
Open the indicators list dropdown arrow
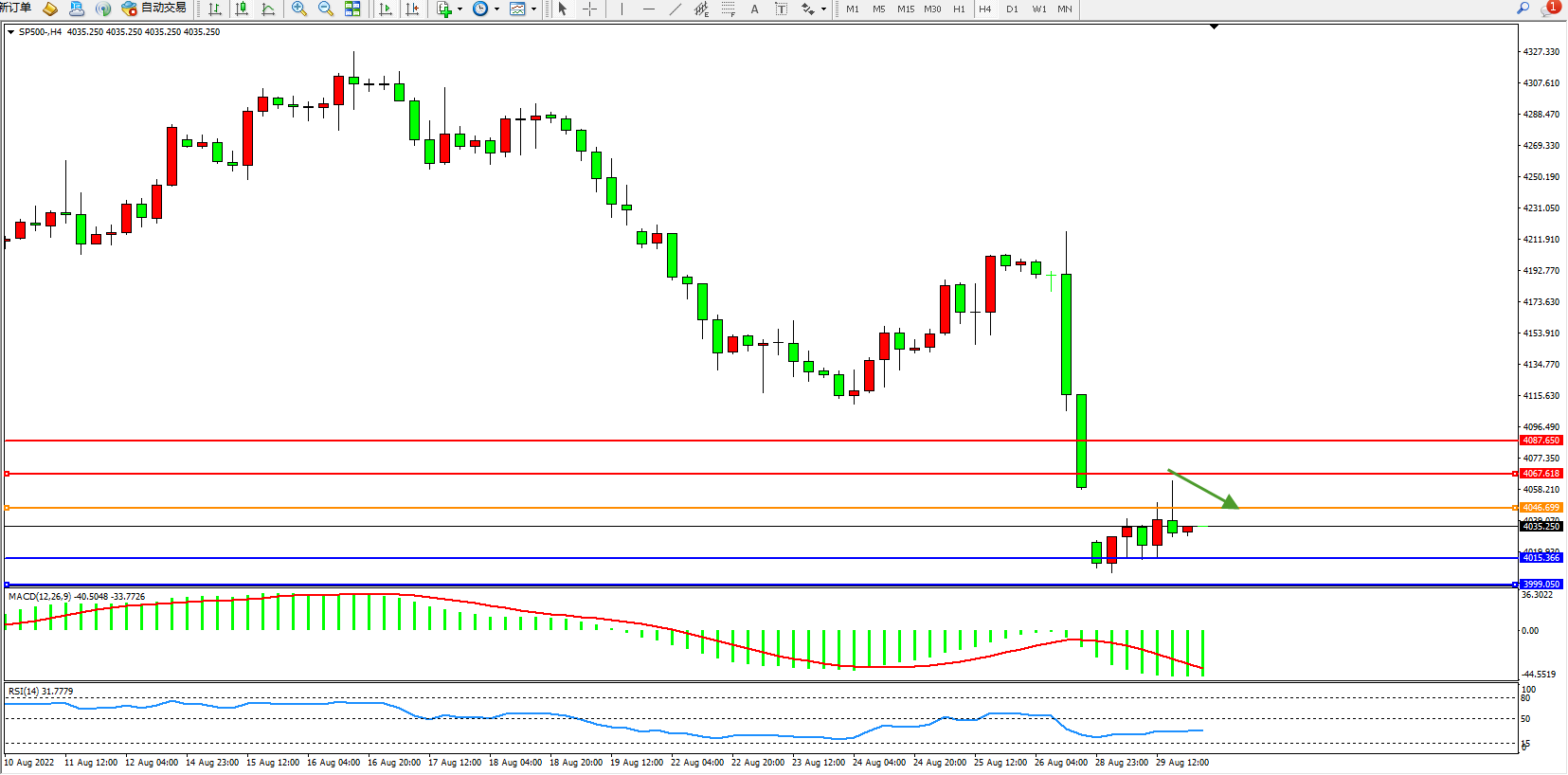pos(460,9)
